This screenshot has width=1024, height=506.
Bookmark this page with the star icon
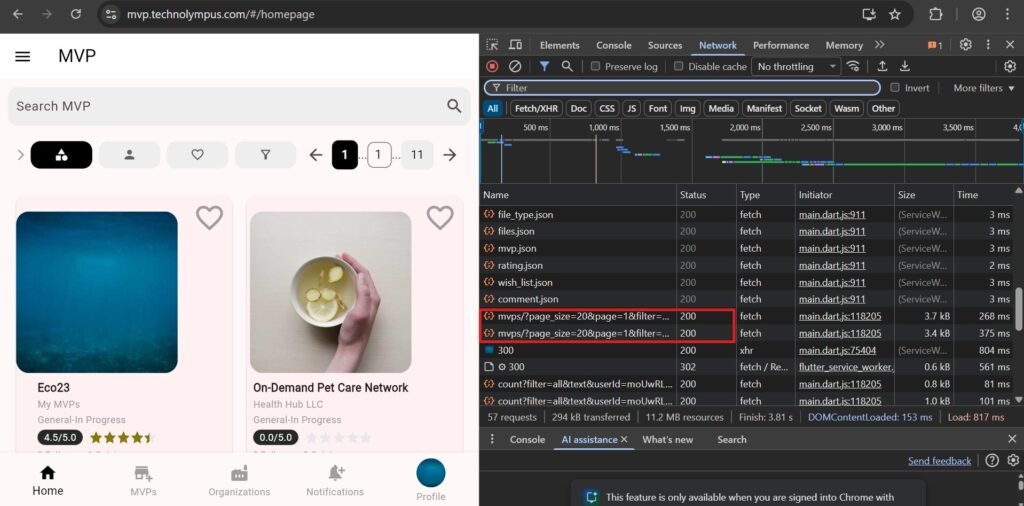coord(895,14)
